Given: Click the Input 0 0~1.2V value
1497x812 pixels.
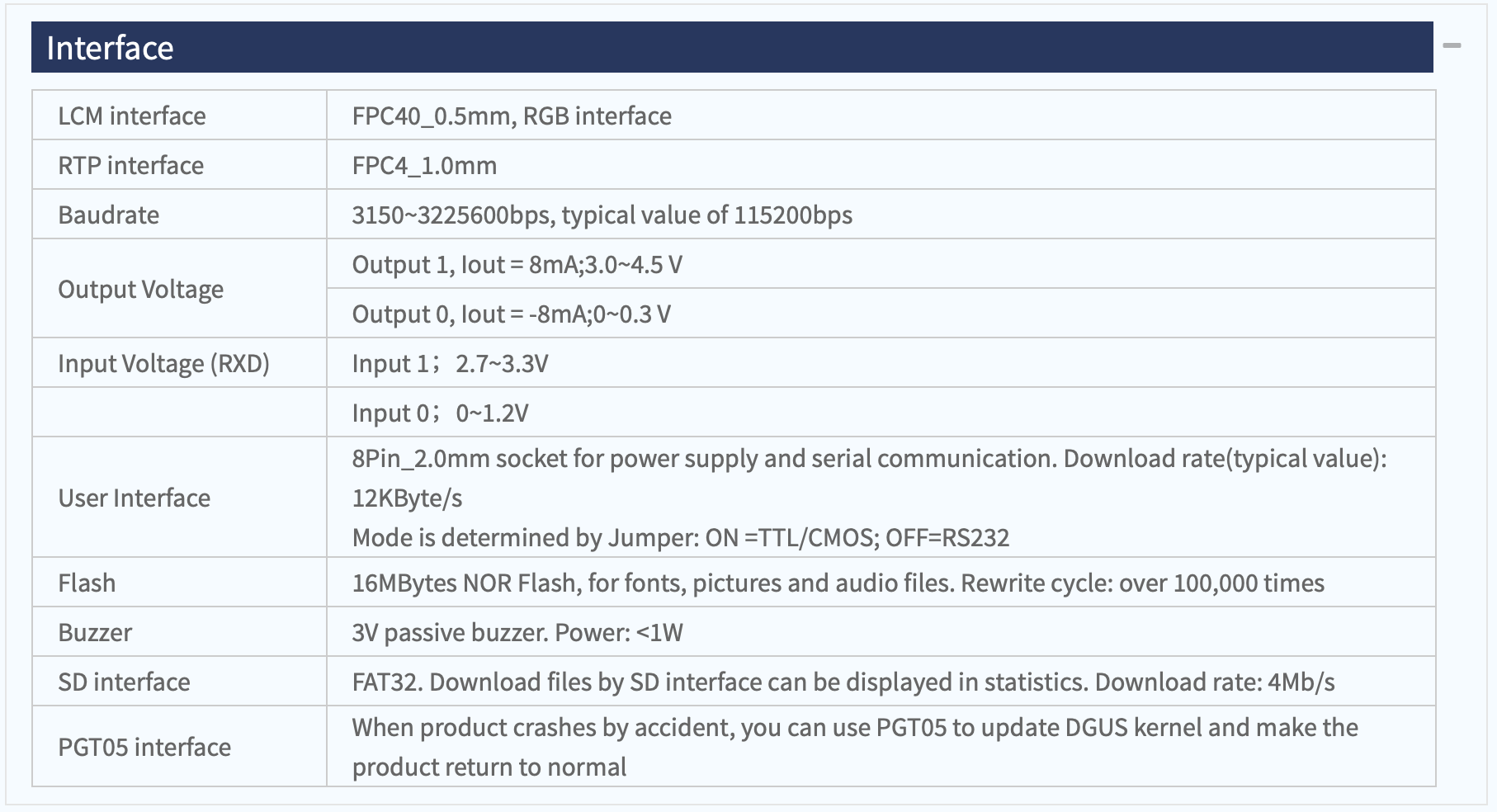Looking at the screenshot, I should [x=440, y=413].
